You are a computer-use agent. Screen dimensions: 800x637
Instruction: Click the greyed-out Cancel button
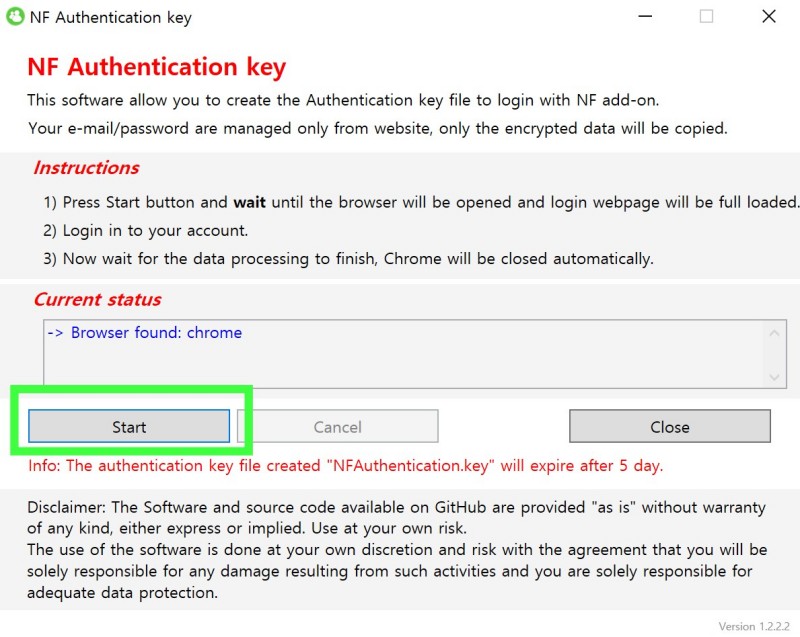[x=337, y=427]
